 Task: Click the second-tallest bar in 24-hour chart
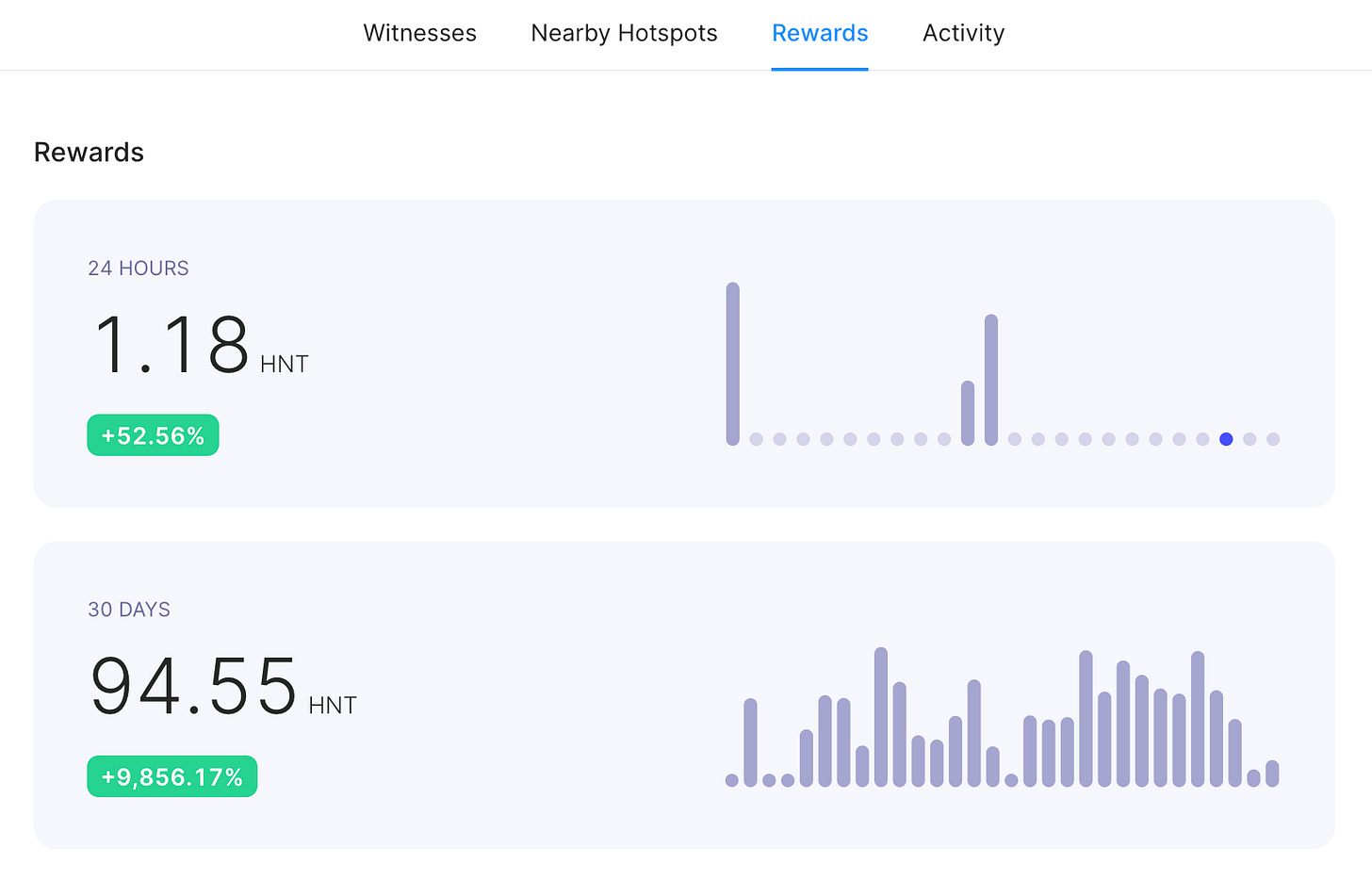click(x=991, y=380)
